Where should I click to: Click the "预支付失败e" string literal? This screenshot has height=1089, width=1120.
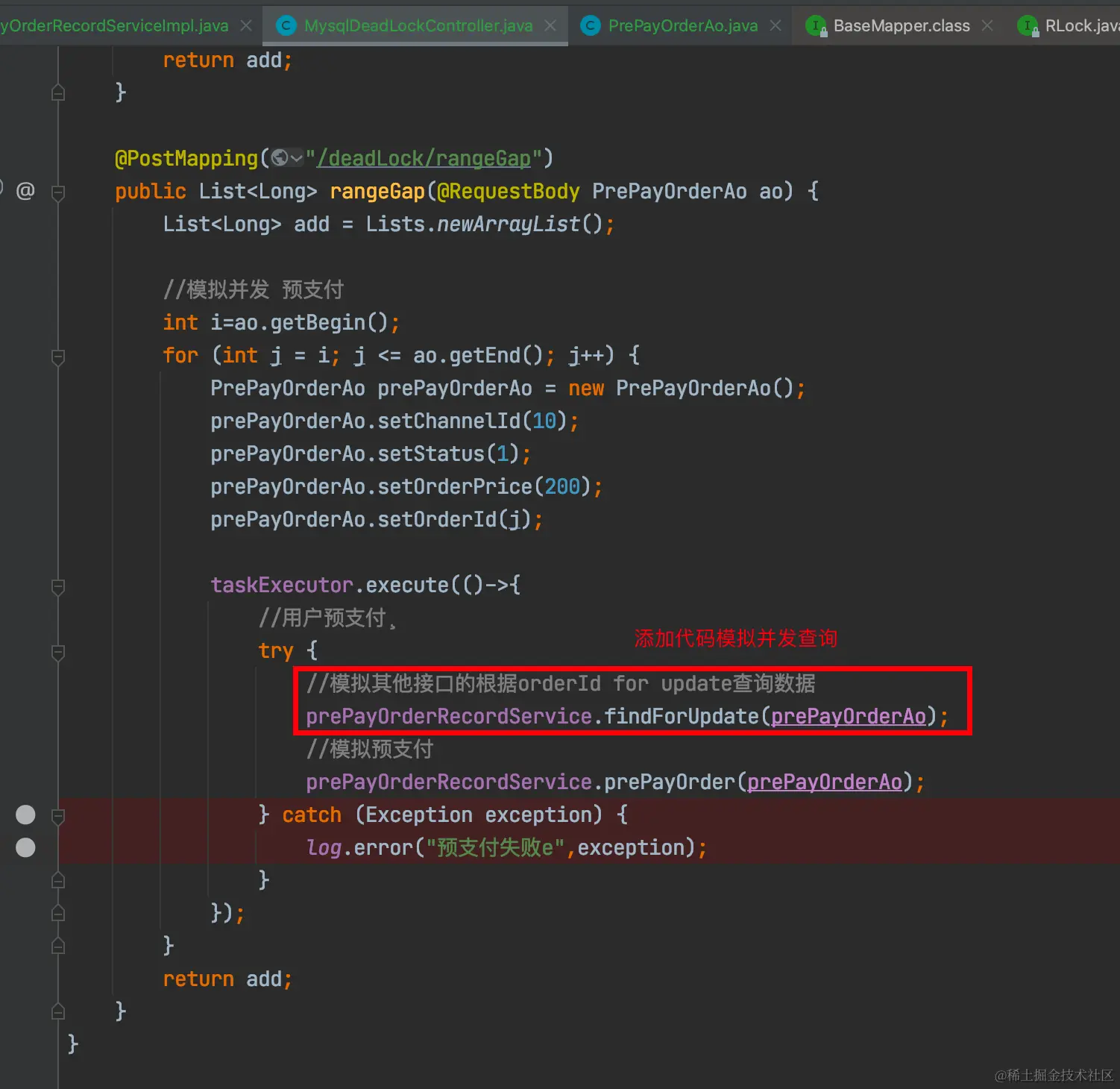pos(495,847)
